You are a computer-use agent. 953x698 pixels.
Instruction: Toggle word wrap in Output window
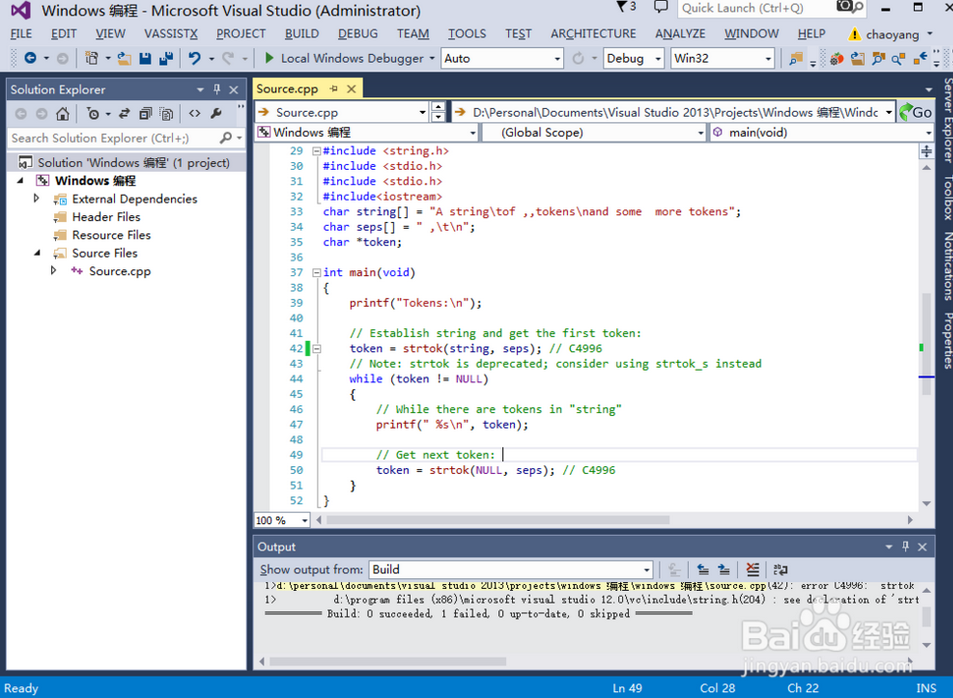[780, 570]
